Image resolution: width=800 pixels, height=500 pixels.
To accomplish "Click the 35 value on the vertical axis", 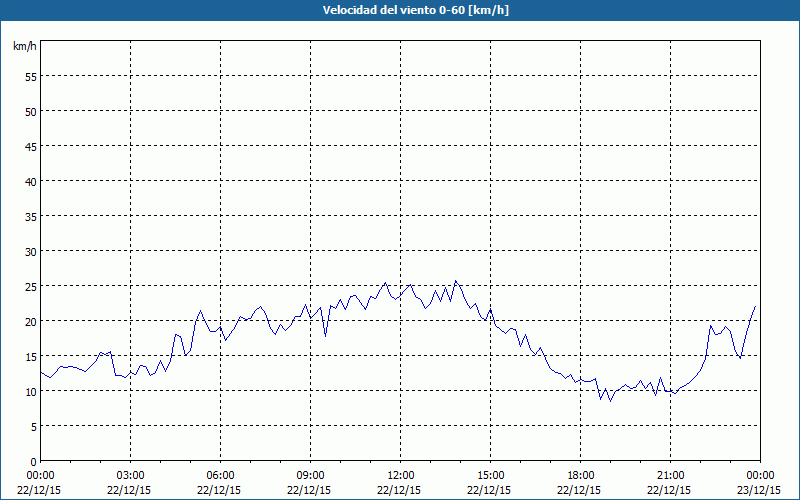I will click(31, 217).
